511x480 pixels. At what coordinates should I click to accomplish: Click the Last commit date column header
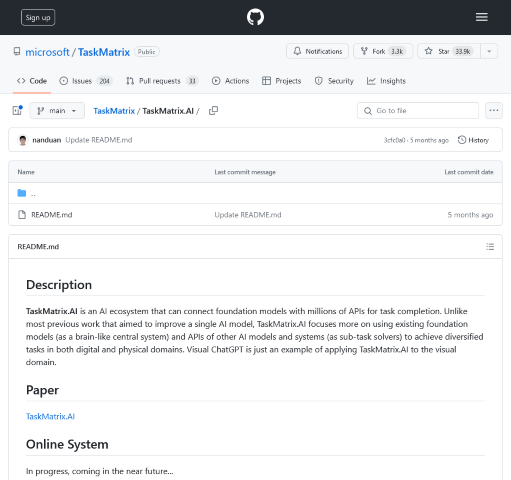pyautogui.click(x=469, y=172)
